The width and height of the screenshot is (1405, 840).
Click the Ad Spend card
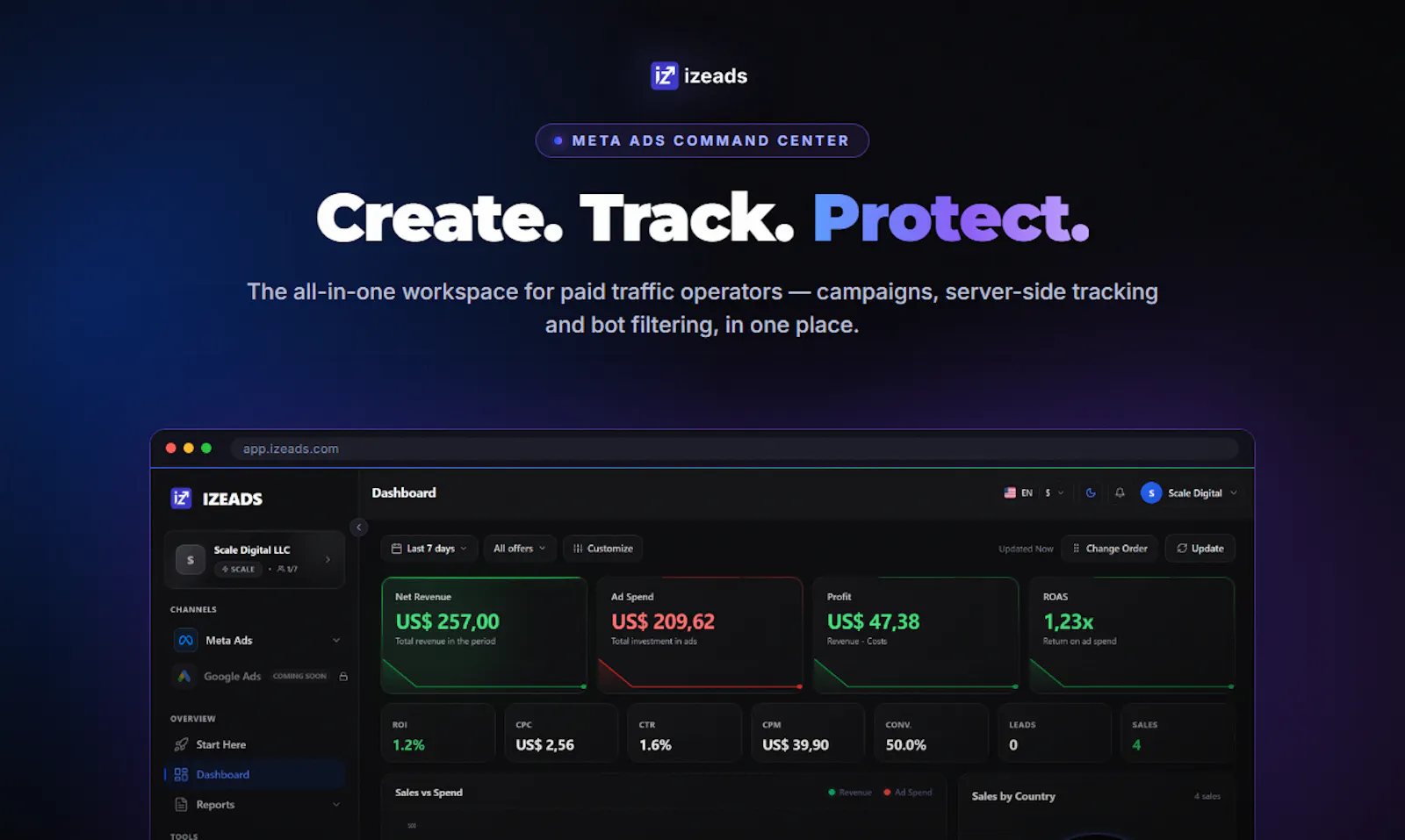(x=700, y=635)
